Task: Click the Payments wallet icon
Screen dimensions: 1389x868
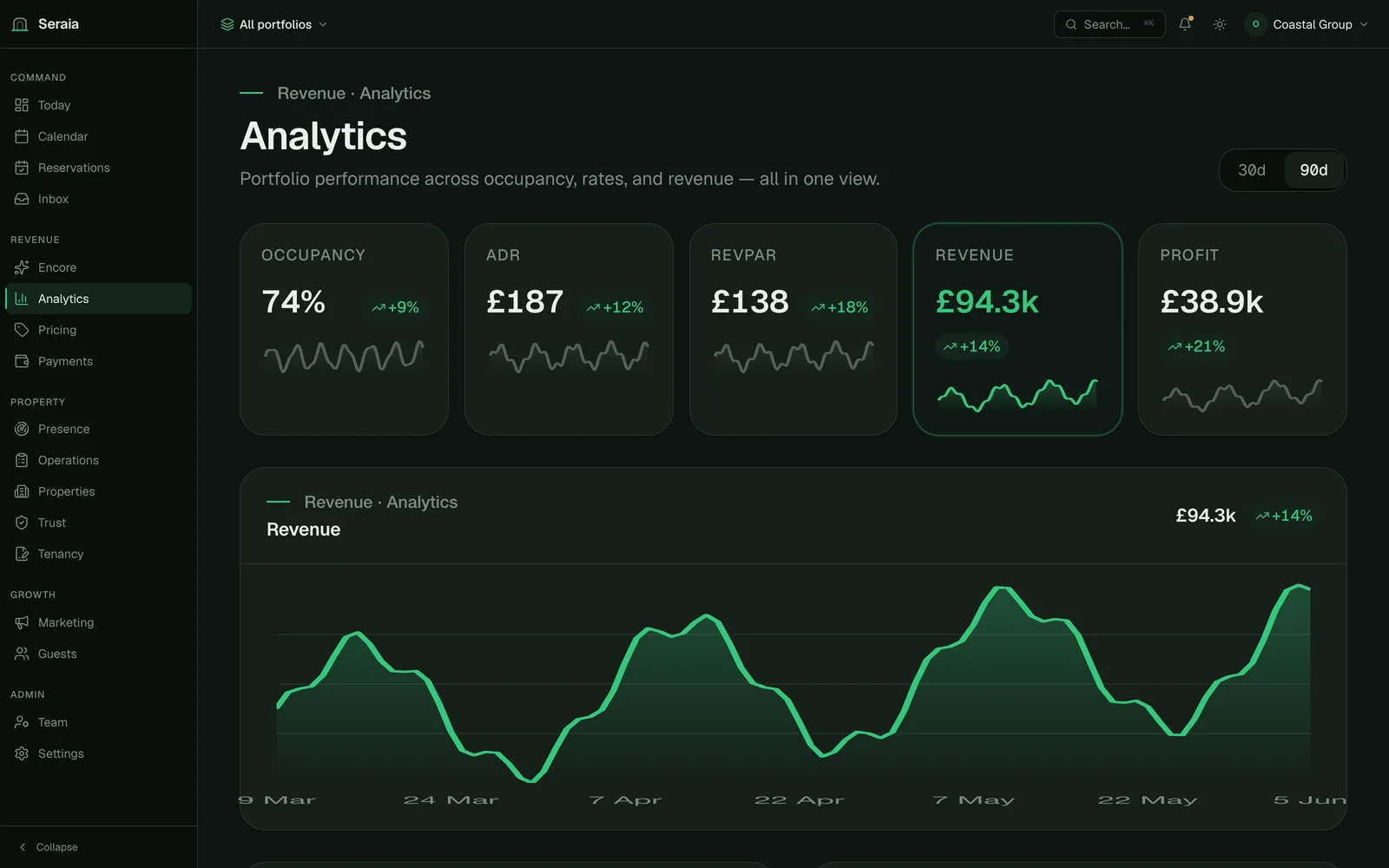Action: click(22, 361)
